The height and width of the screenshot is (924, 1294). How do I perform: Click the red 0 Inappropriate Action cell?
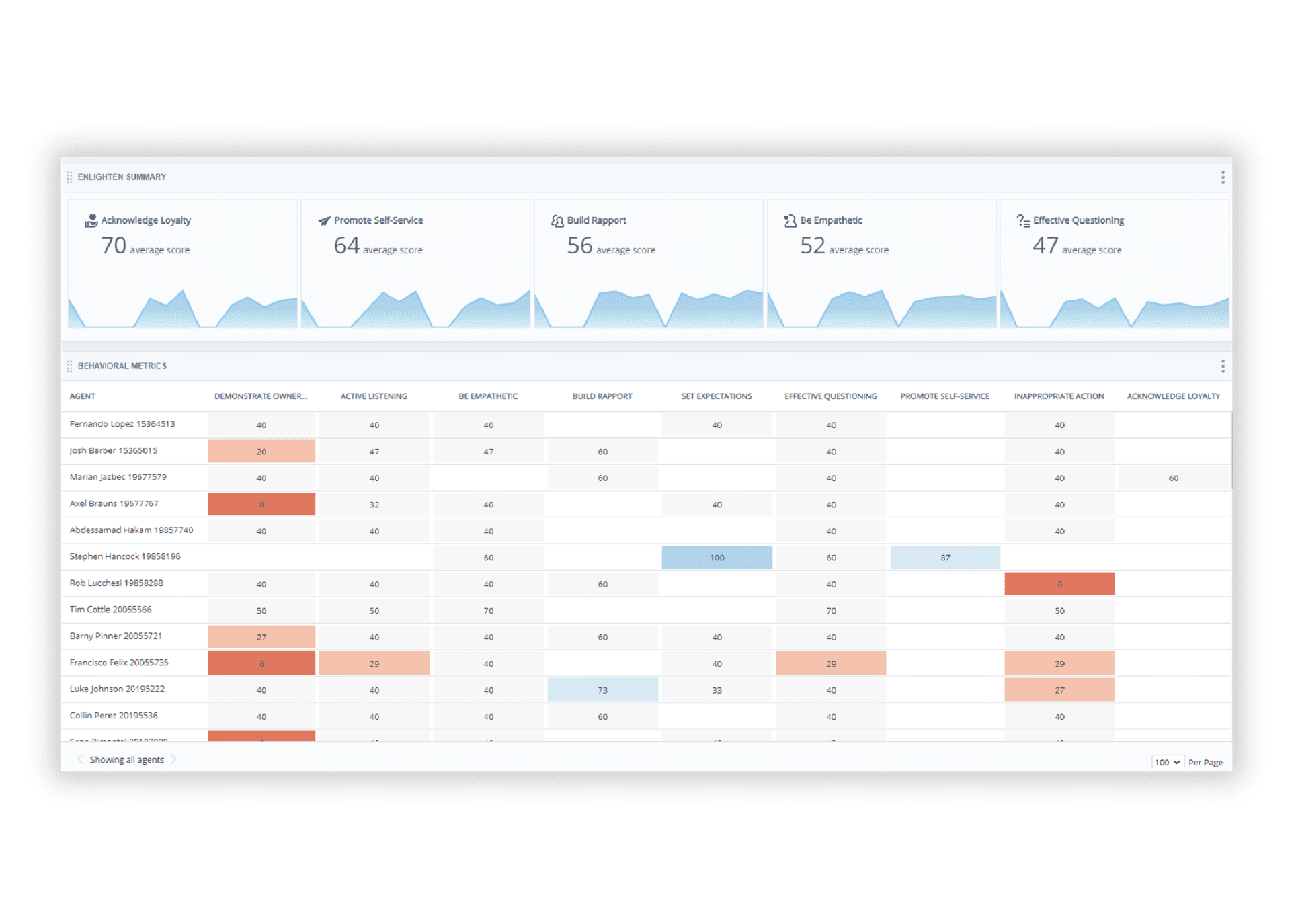tap(1059, 584)
